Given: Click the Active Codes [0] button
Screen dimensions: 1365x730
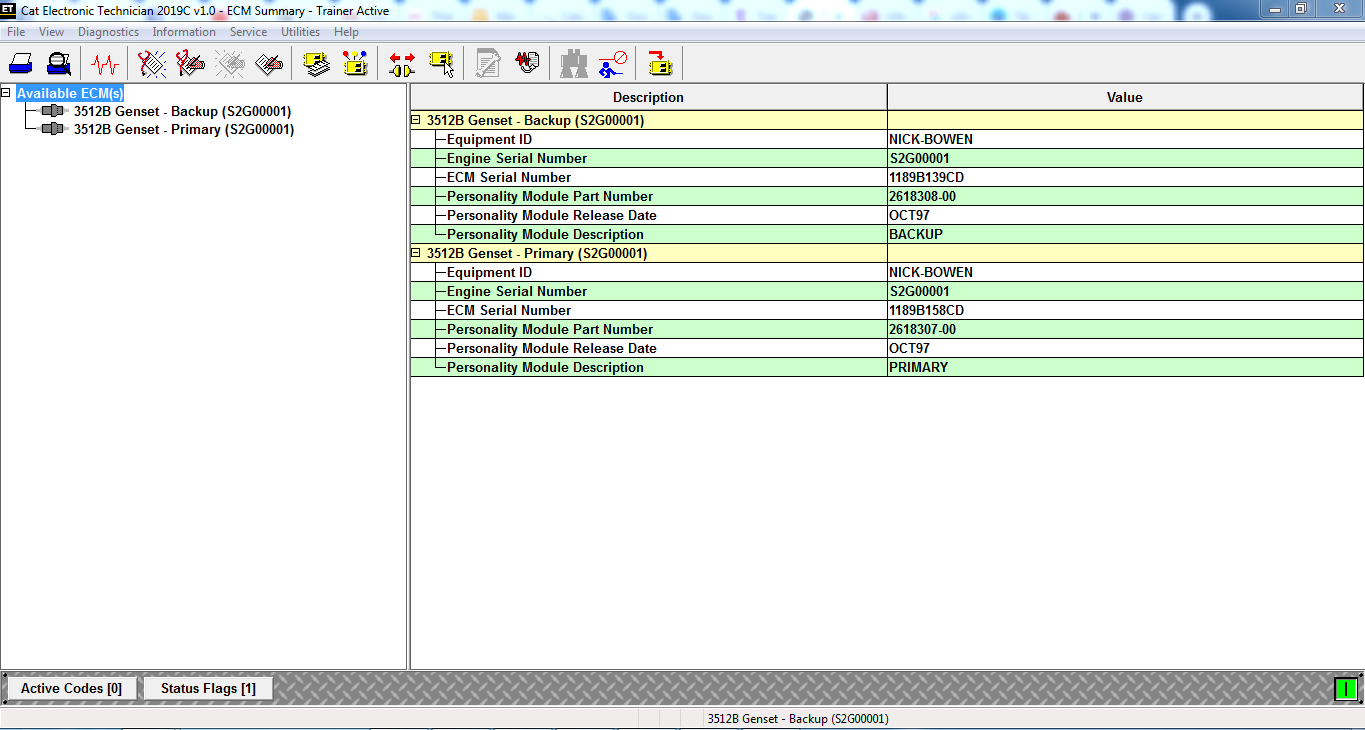Looking at the screenshot, I should coord(71,688).
